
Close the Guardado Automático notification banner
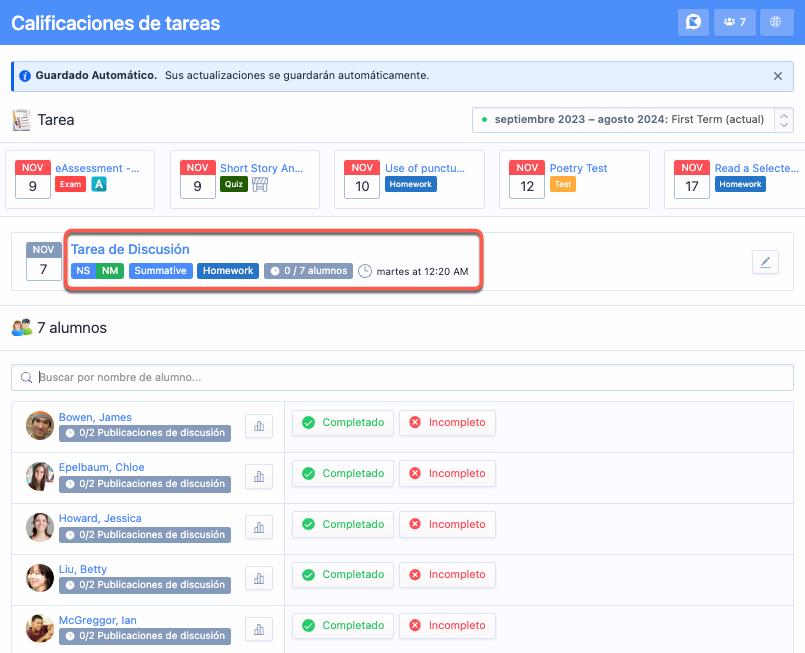point(778,76)
